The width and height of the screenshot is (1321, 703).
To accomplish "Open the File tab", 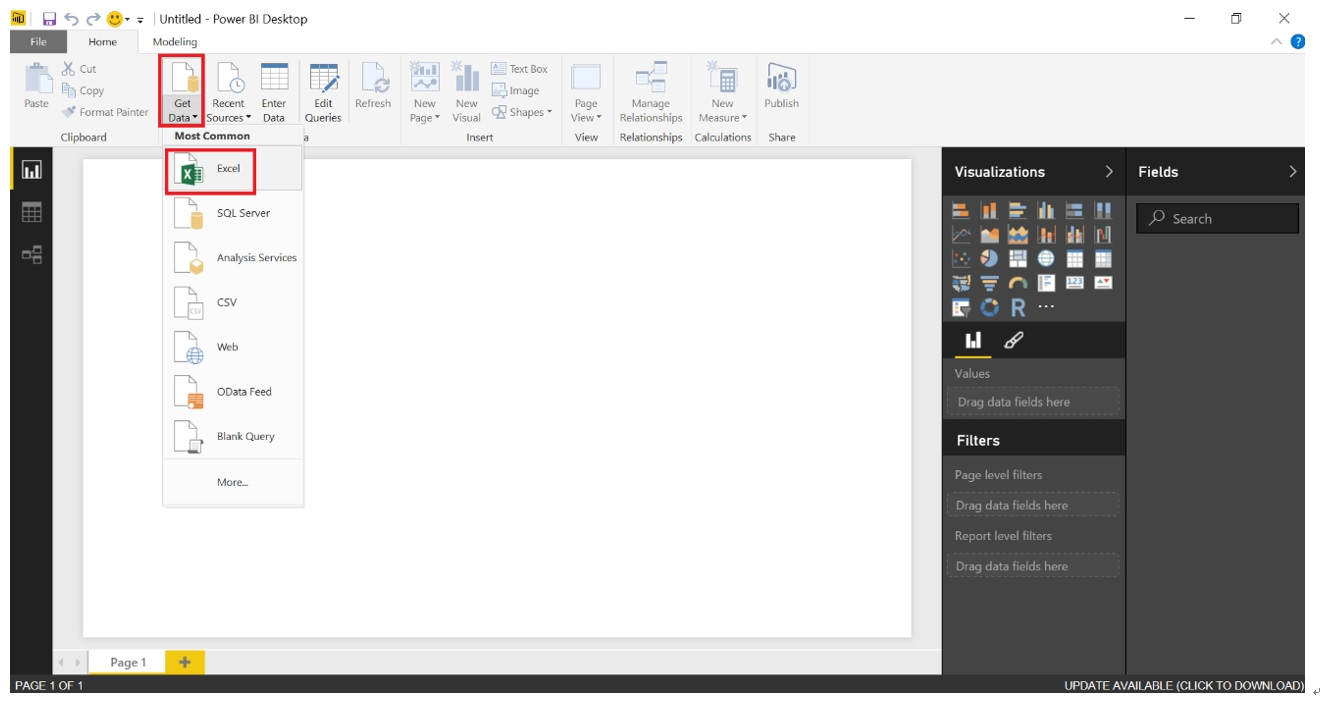I will (38, 42).
